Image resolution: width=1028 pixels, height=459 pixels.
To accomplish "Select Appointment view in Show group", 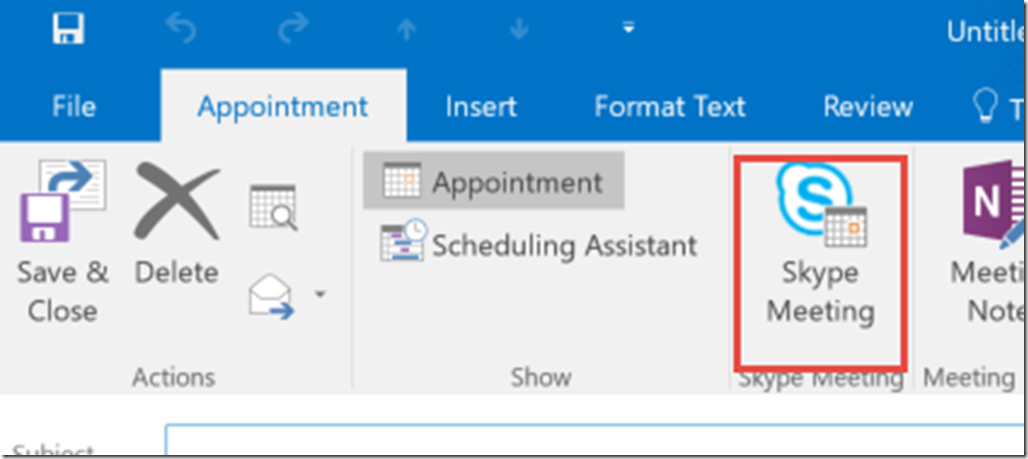I will [x=494, y=180].
